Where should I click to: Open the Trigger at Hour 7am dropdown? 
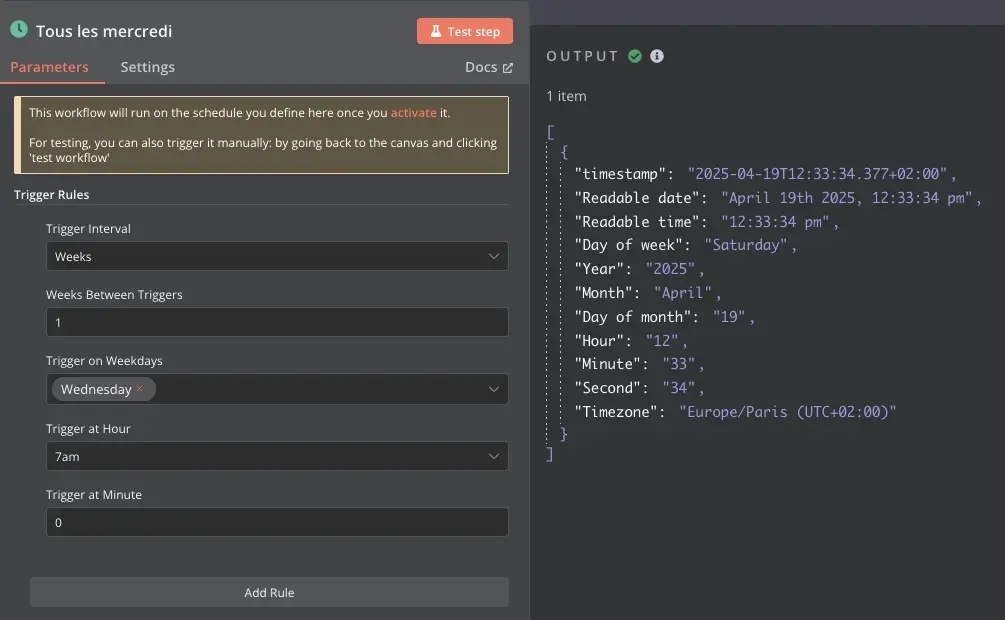[x=277, y=457]
